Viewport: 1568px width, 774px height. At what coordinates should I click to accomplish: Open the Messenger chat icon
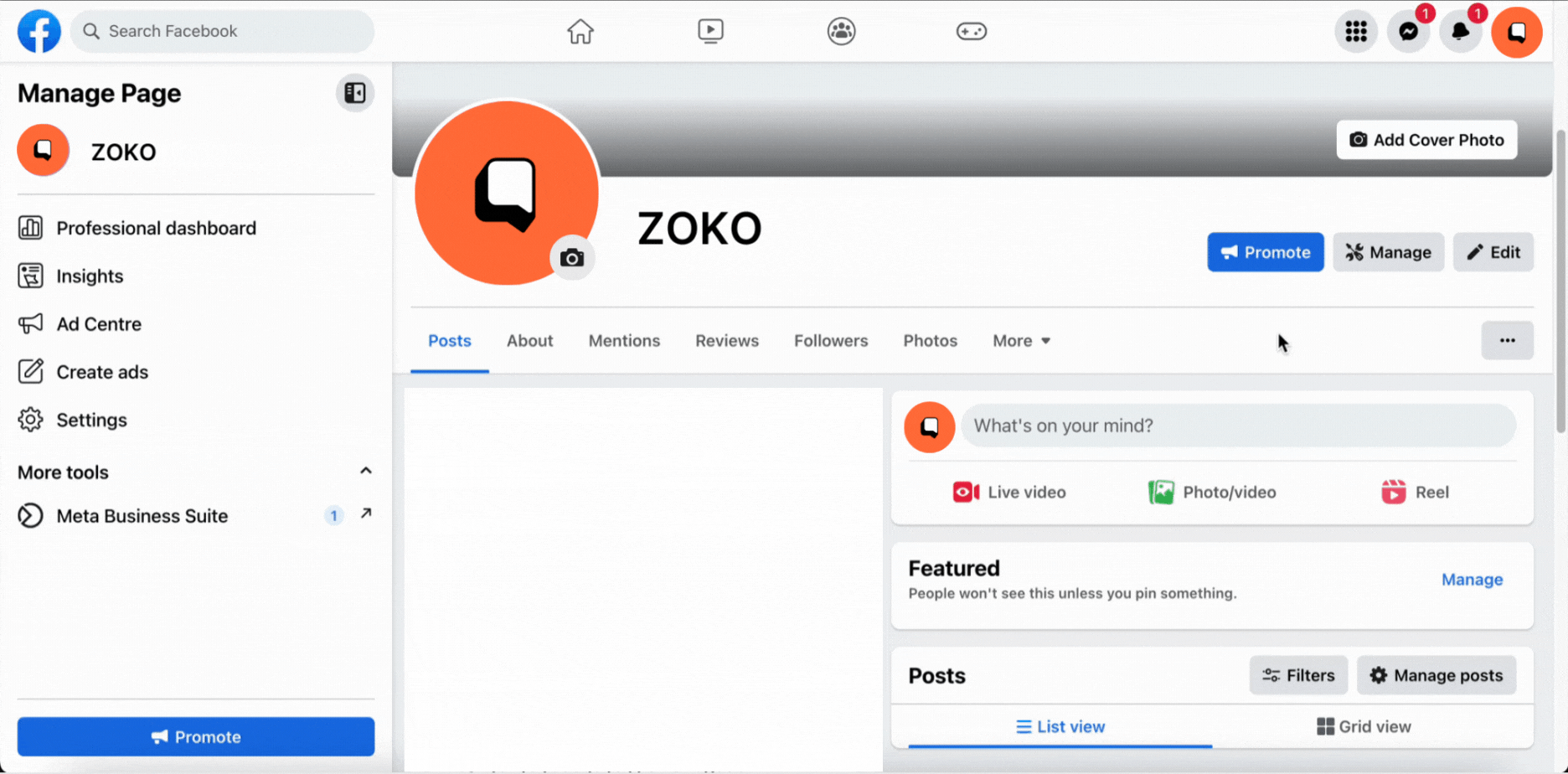(1408, 32)
